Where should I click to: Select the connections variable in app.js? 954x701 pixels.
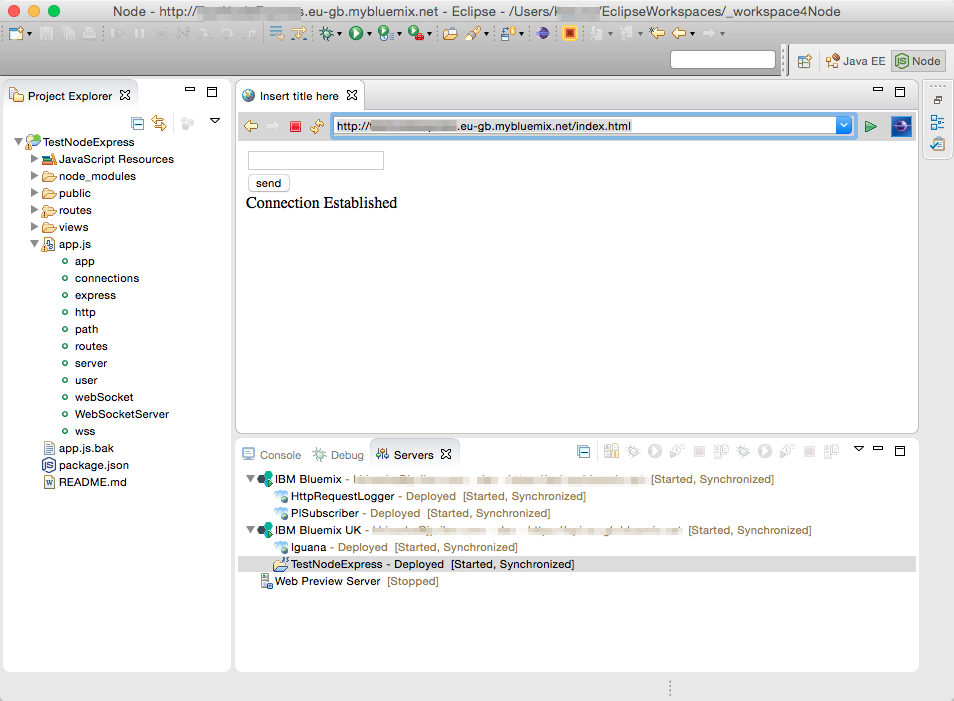point(107,278)
